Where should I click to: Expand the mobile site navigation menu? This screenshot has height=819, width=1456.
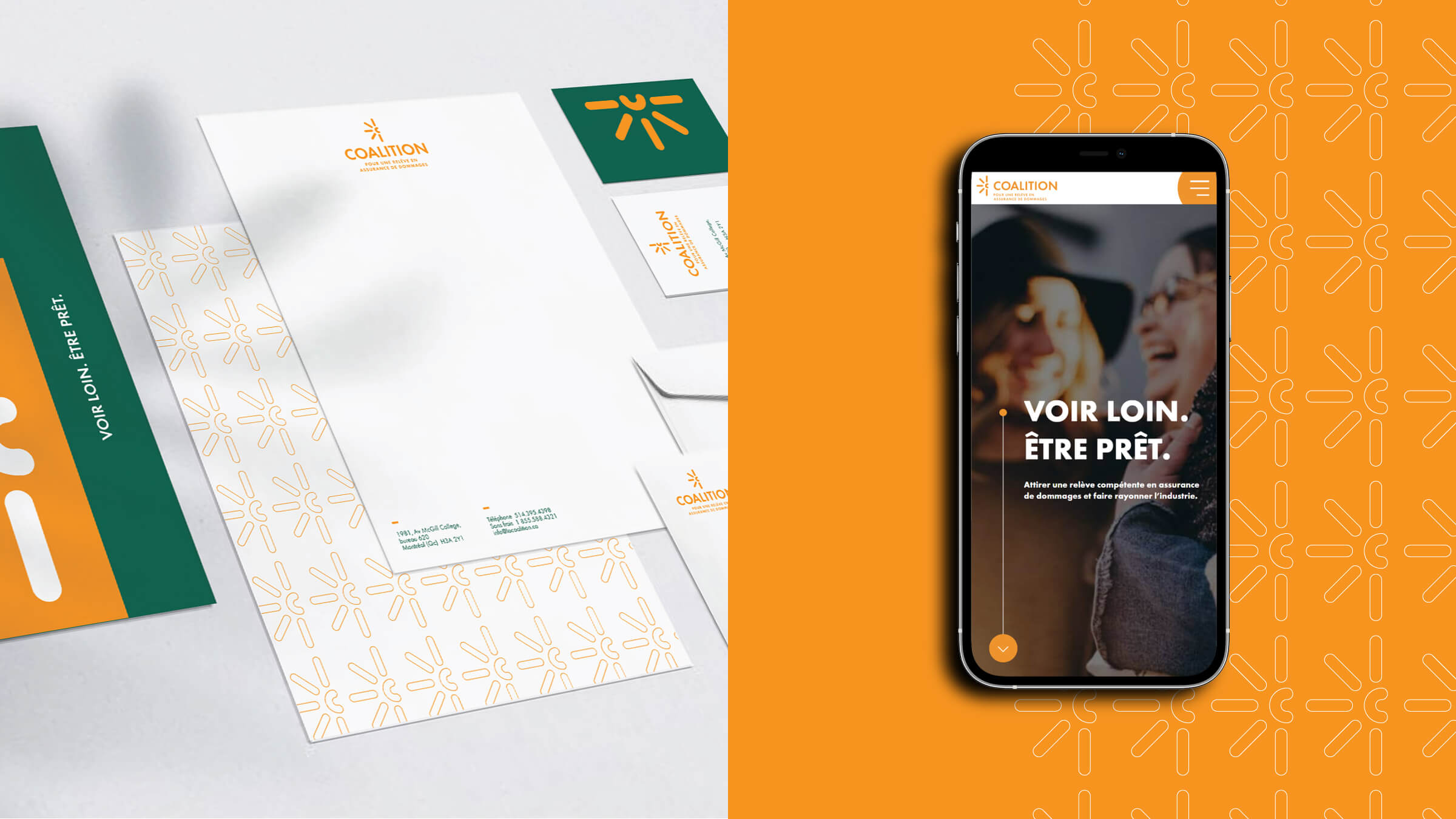[1199, 187]
